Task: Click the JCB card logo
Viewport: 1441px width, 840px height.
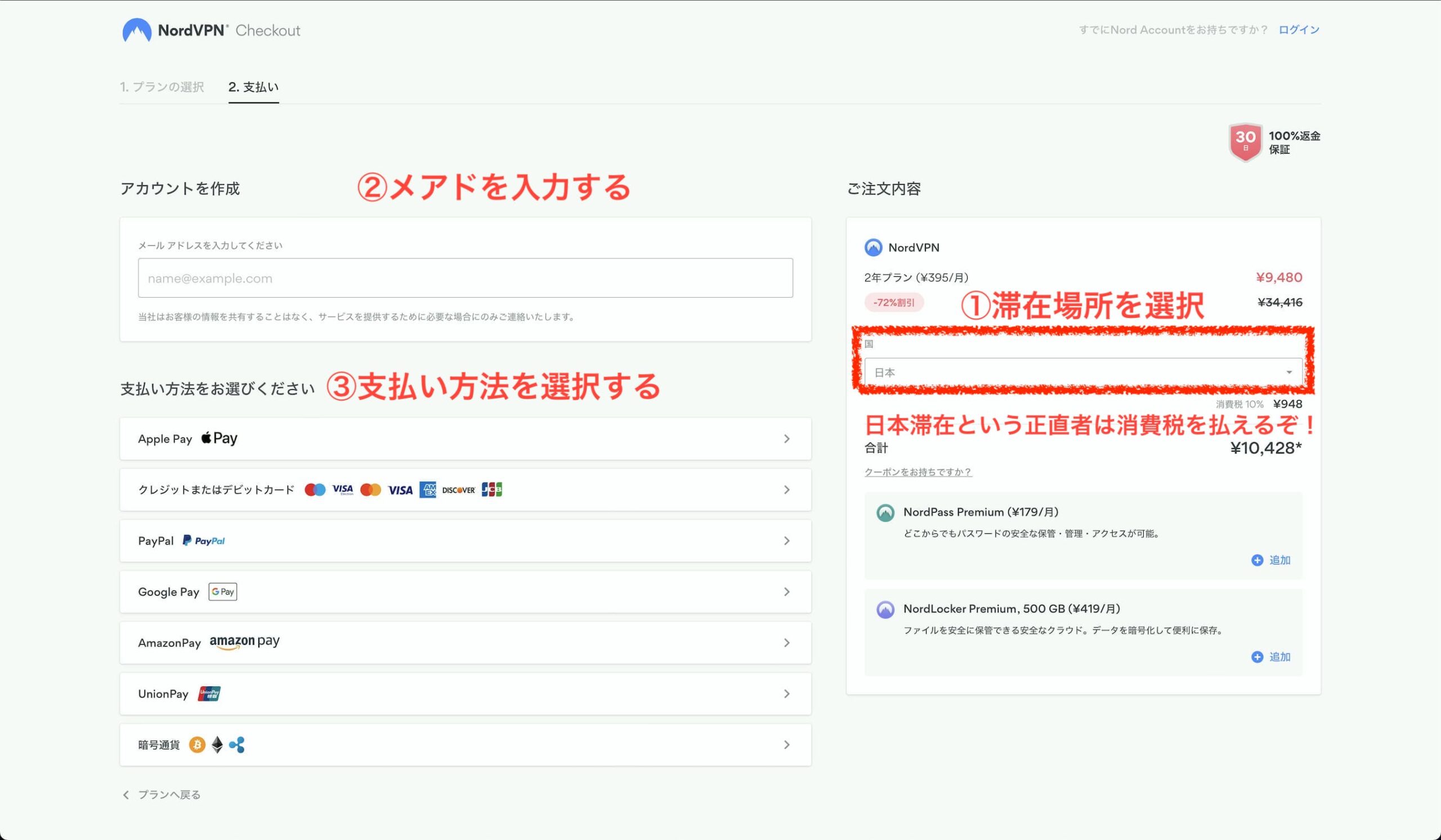Action: pyautogui.click(x=491, y=489)
